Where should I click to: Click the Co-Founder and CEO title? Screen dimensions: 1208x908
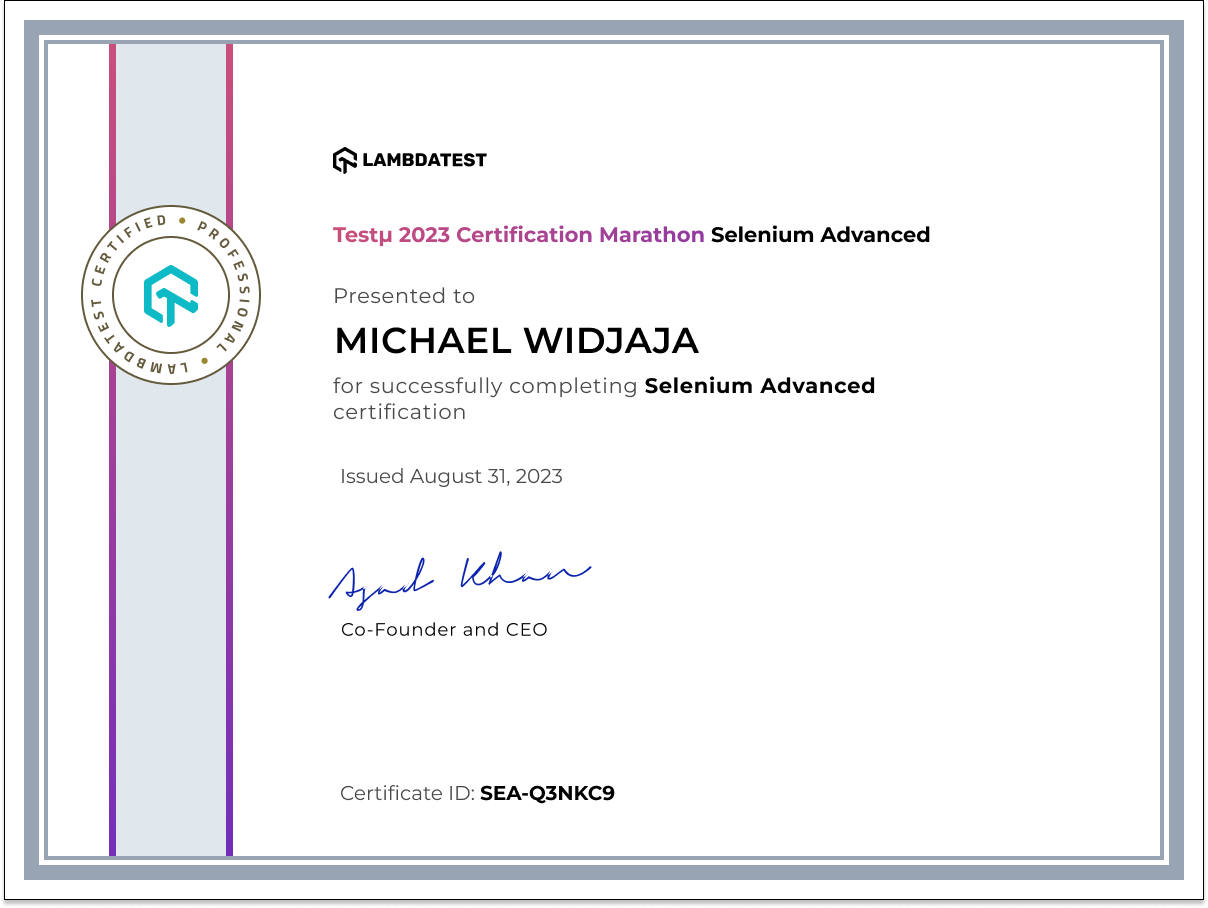coord(444,630)
